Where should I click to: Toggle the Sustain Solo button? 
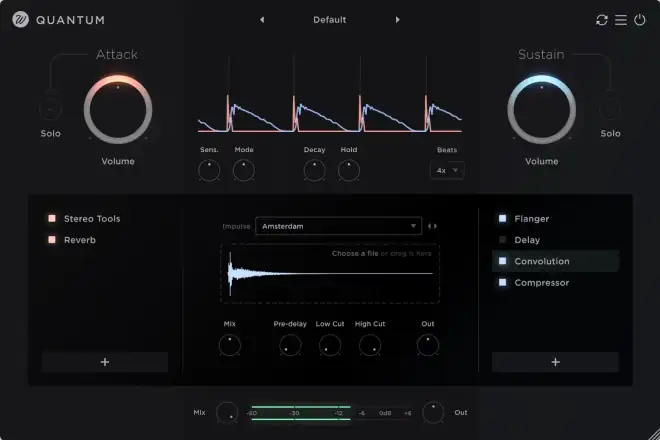610,109
